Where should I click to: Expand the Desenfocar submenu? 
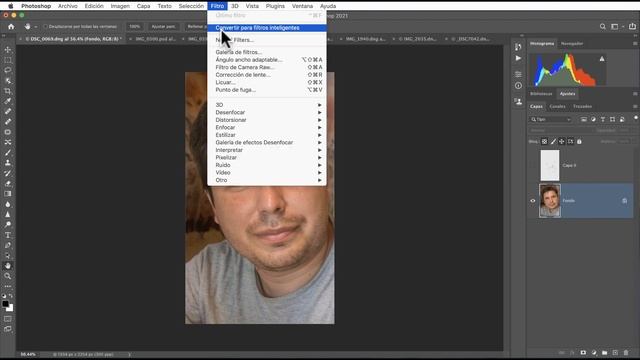pyautogui.click(x=267, y=112)
